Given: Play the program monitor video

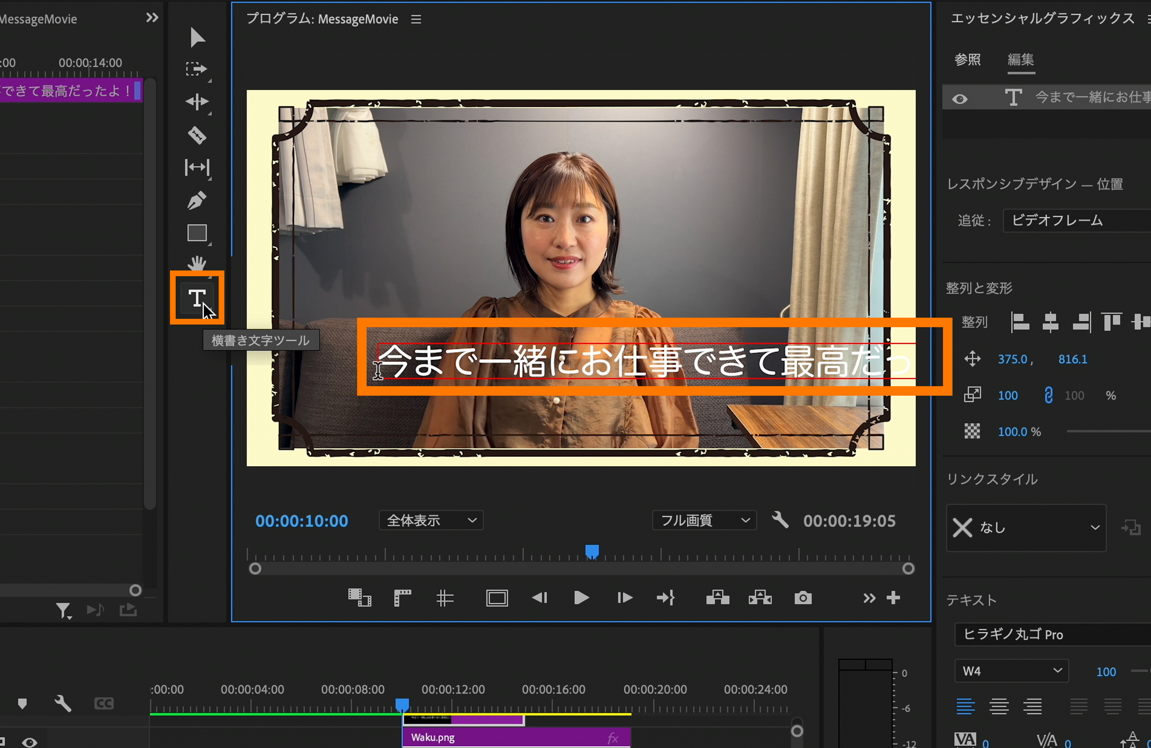Looking at the screenshot, I should 581,598.
